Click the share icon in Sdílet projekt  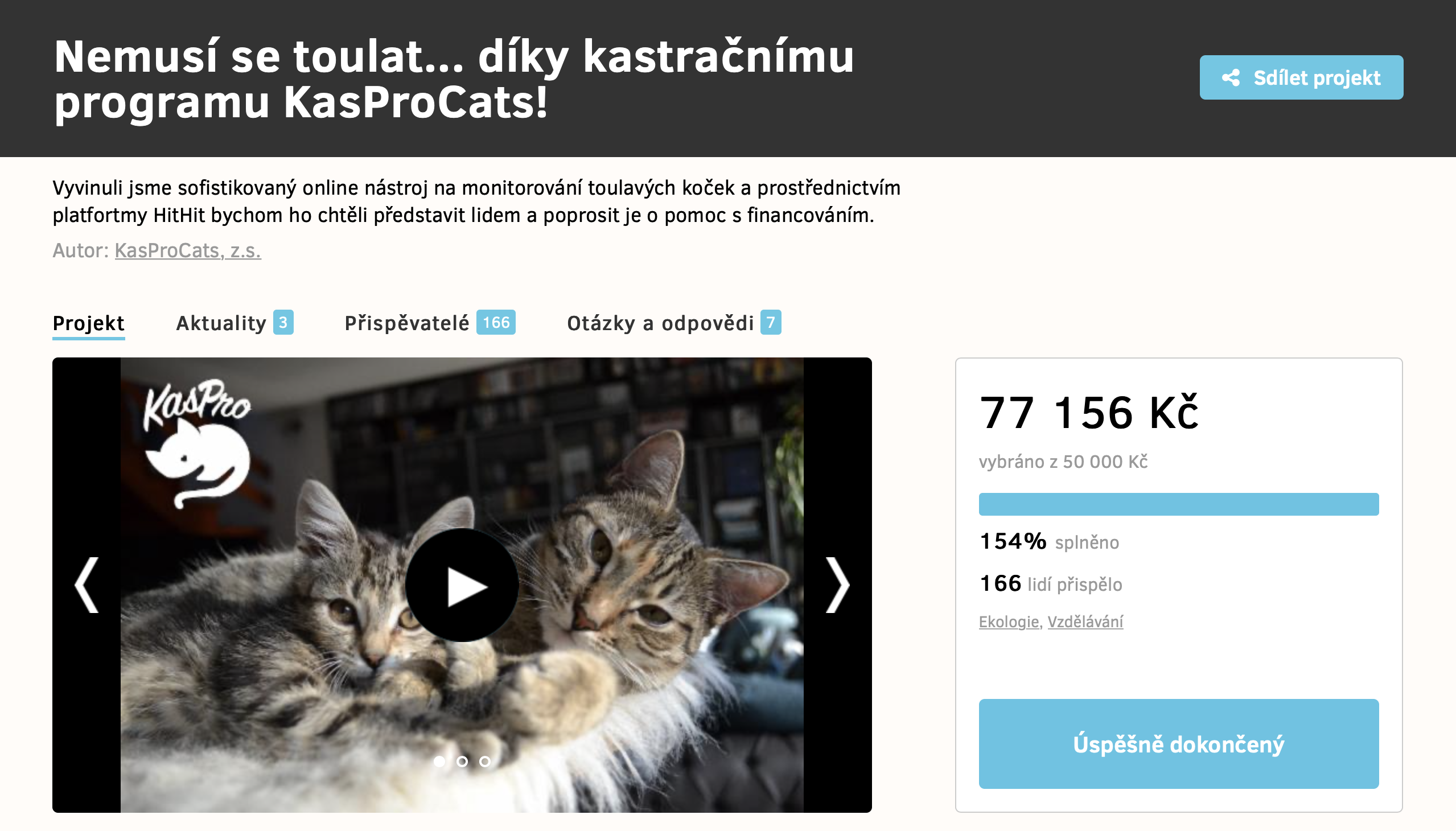tap(1231, 77)
